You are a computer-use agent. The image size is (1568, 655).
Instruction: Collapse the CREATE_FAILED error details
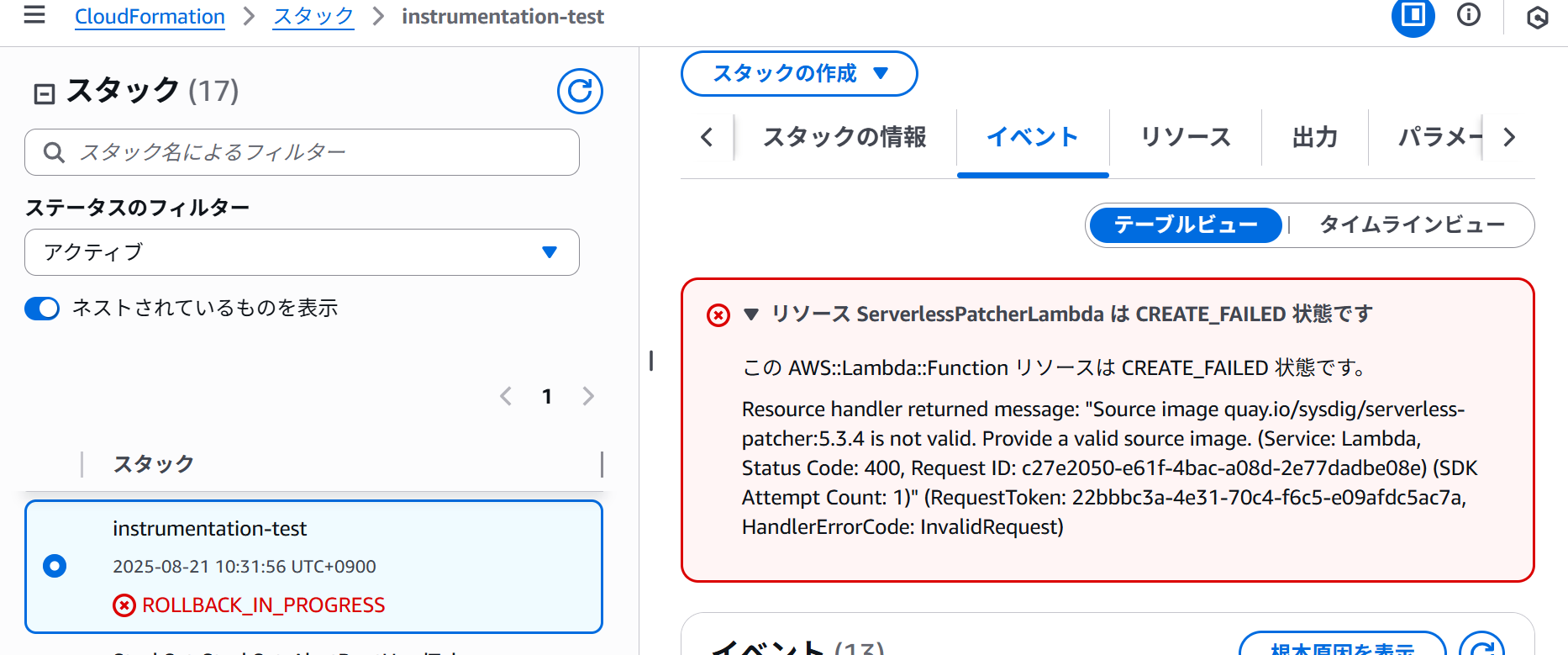click(751, 314)
